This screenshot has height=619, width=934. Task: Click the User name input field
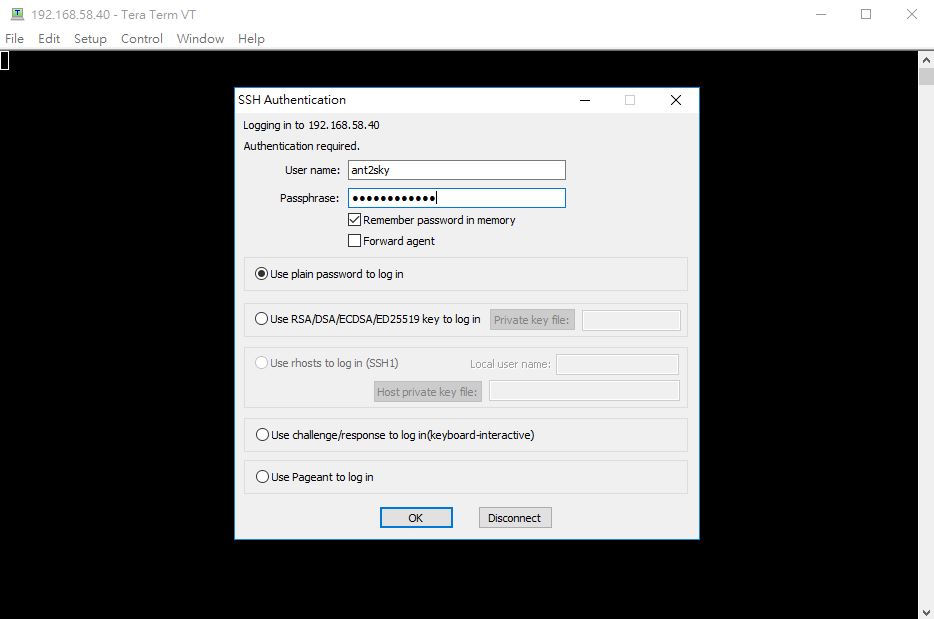457,170
